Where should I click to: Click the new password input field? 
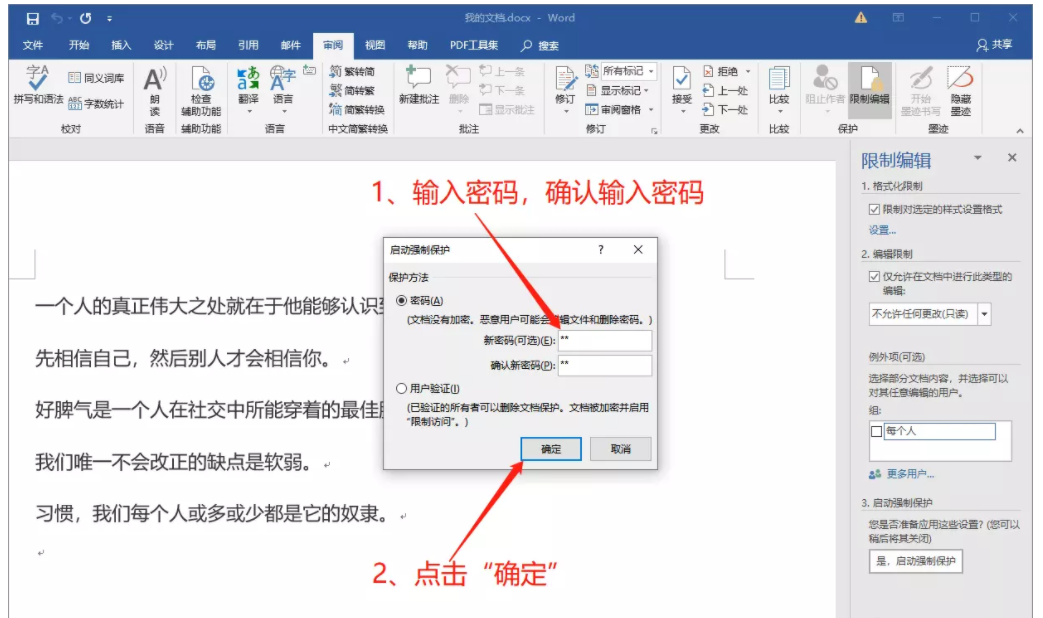point(605,341)
